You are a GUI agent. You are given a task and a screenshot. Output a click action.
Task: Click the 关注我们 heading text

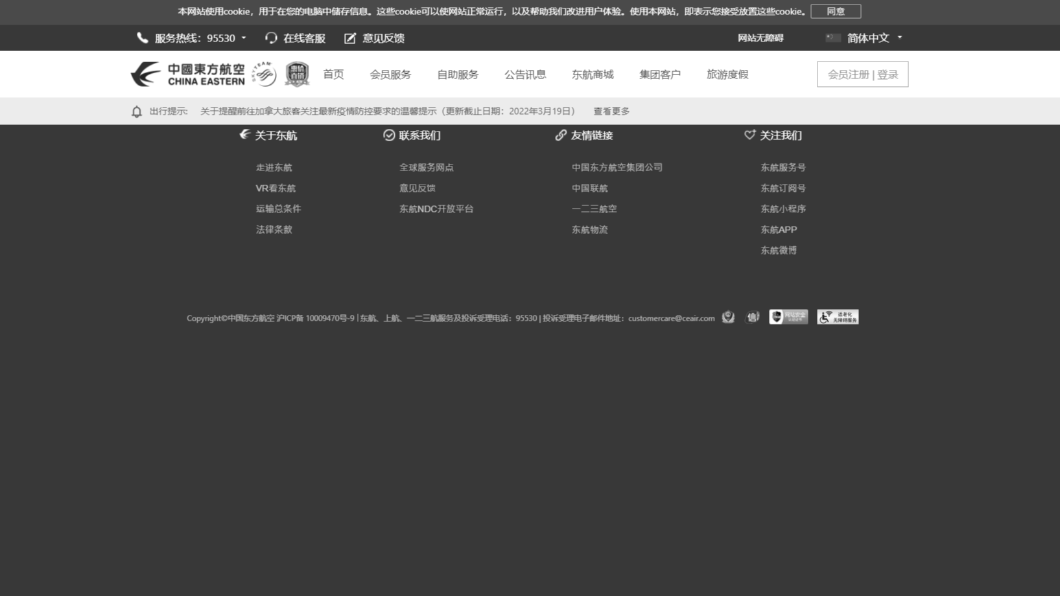pos(781,136)
